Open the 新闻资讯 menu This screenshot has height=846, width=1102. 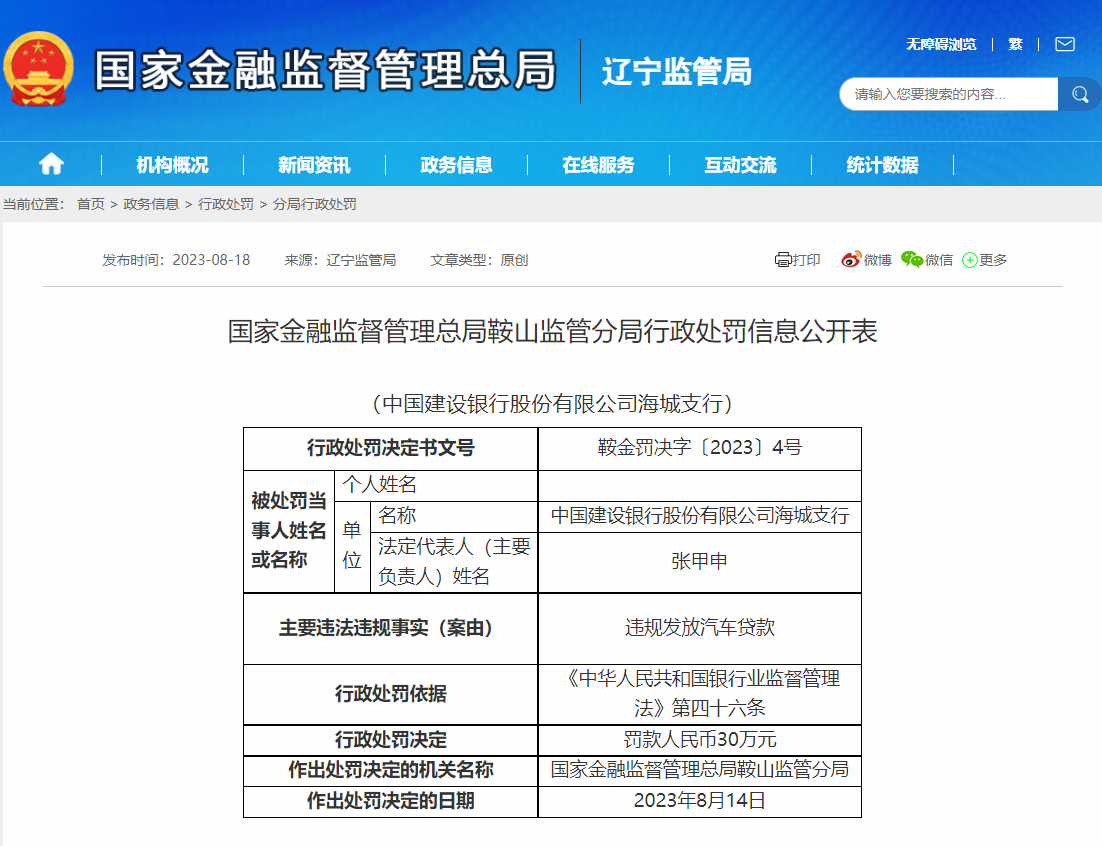pos(314,165)
